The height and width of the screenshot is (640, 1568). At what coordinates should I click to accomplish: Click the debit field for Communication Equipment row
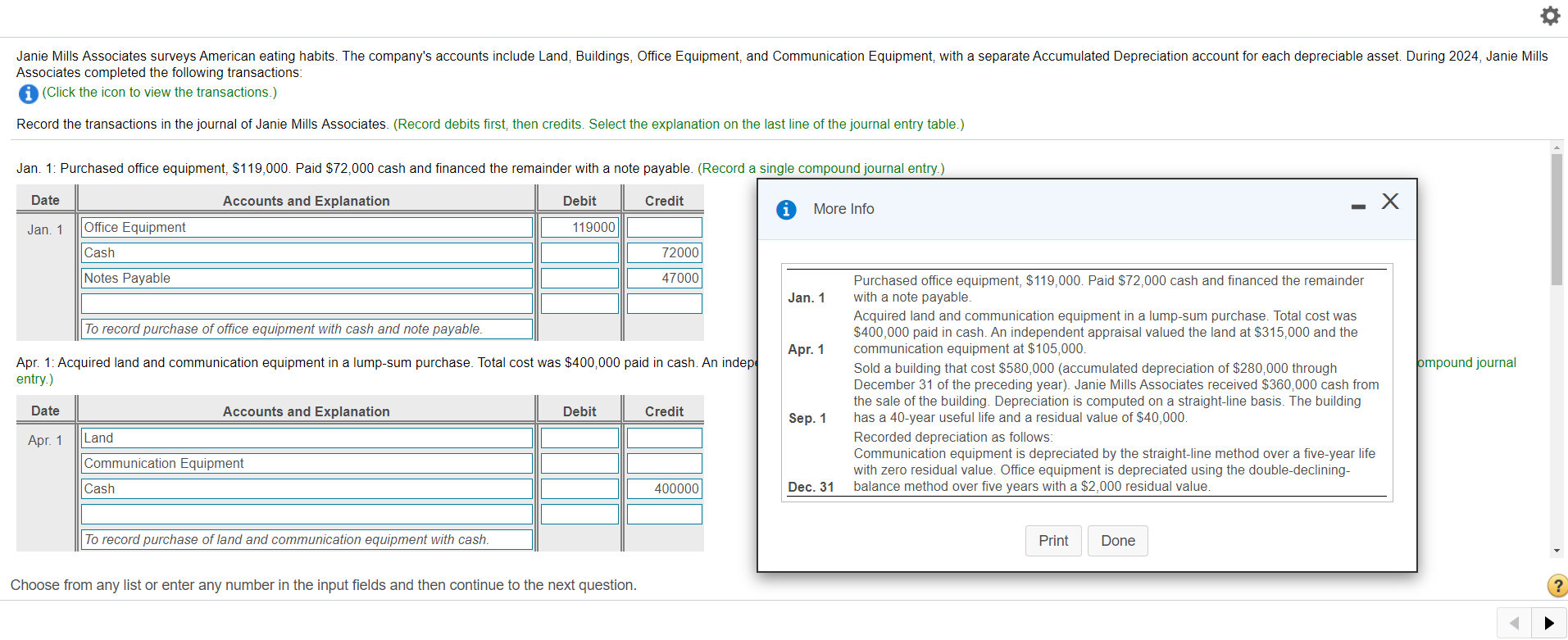click(579, 463)
